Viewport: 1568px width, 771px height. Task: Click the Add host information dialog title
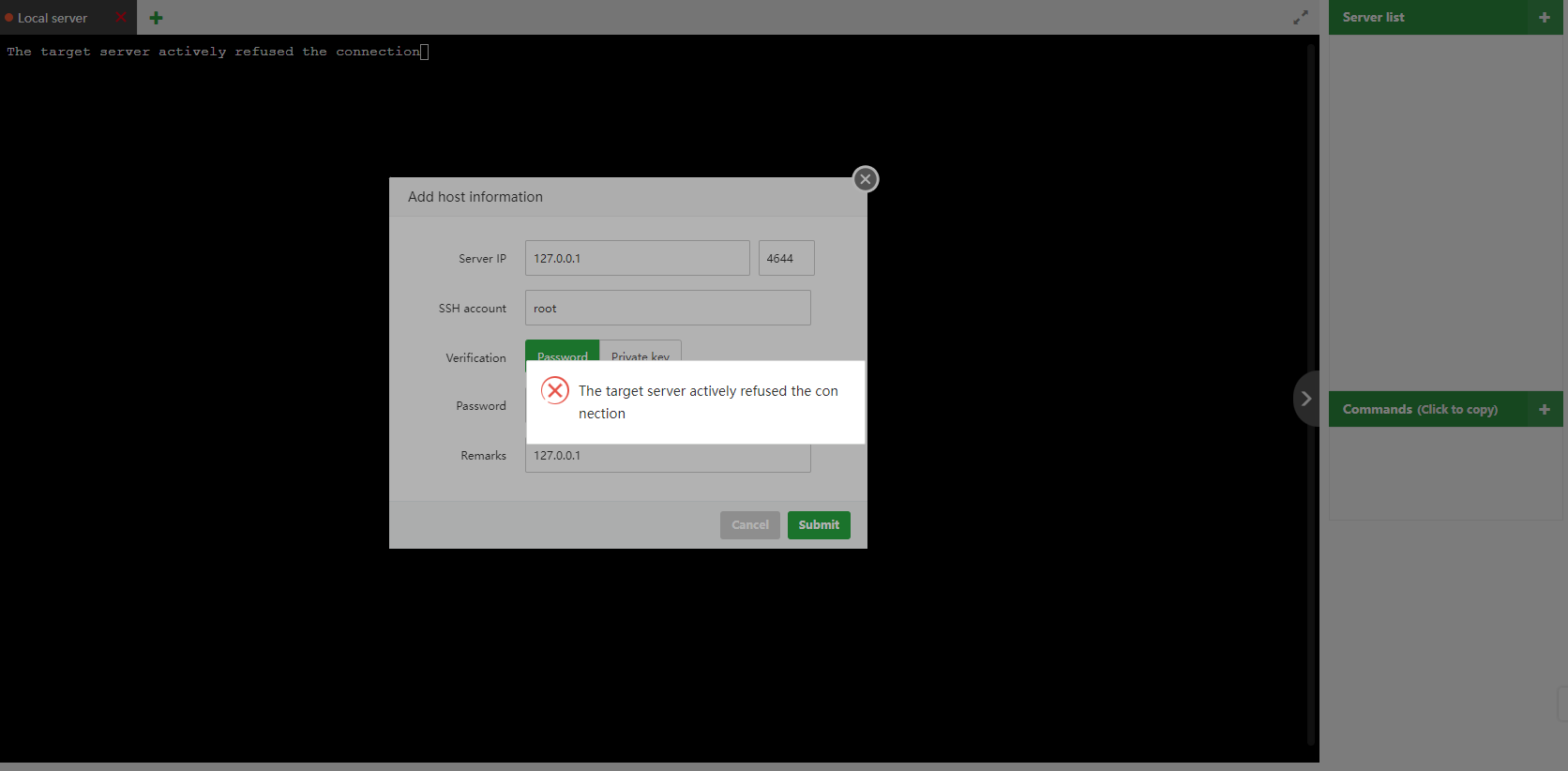[475, 197]
